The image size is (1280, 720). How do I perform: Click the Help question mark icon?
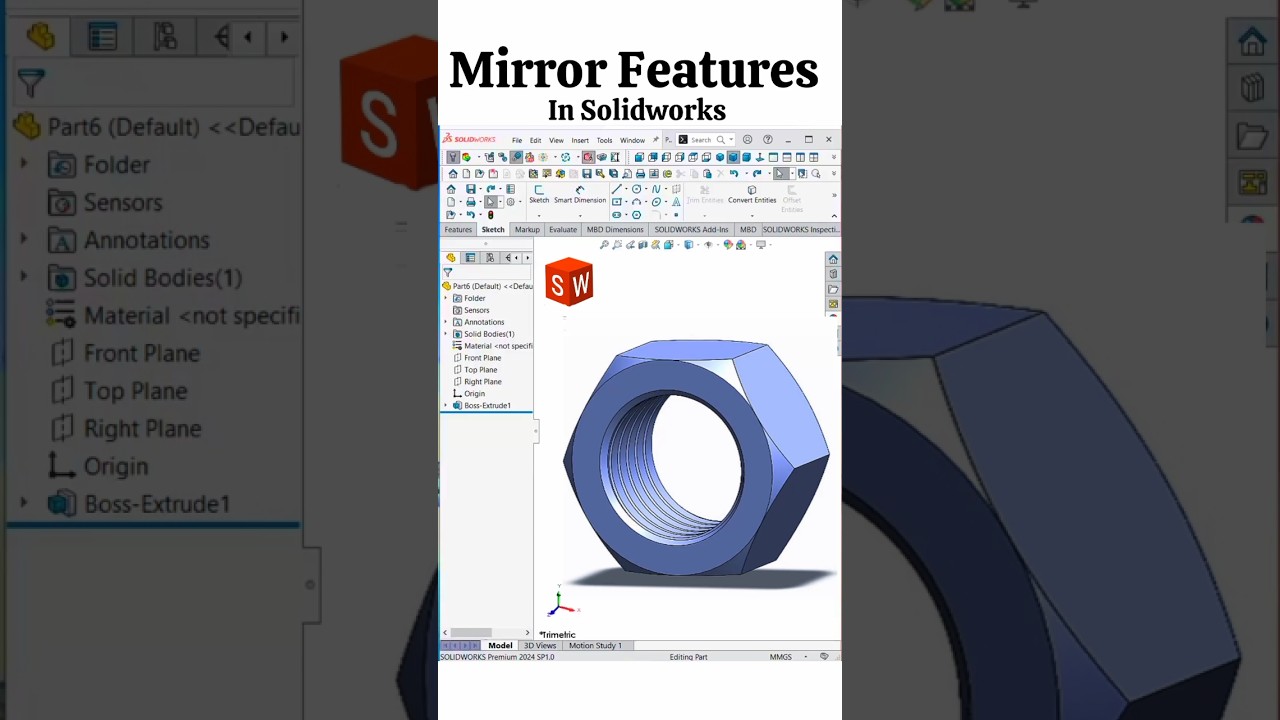[x=767, y=139]
